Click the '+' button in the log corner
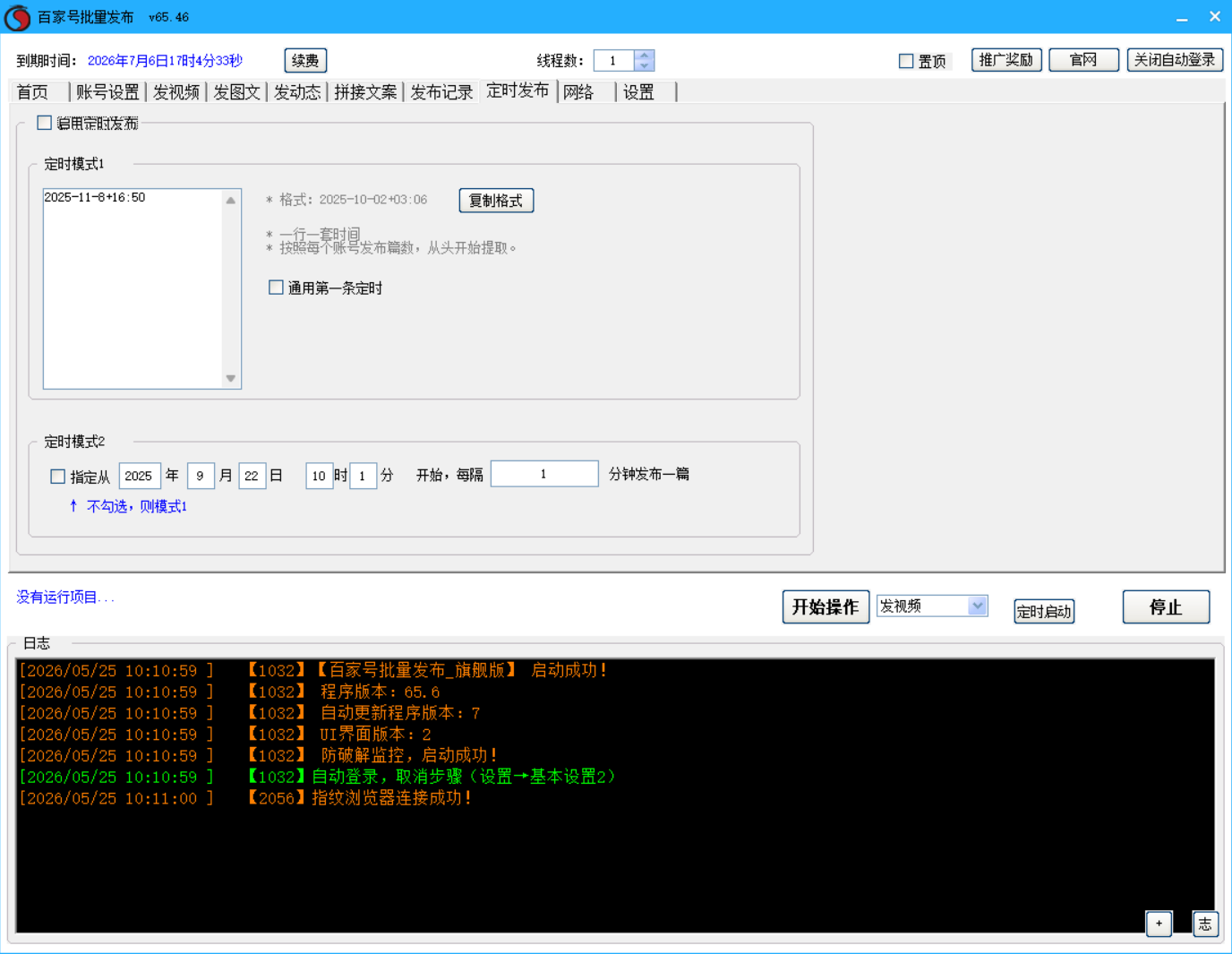 pyautogui.click(x=1159, y=924)
